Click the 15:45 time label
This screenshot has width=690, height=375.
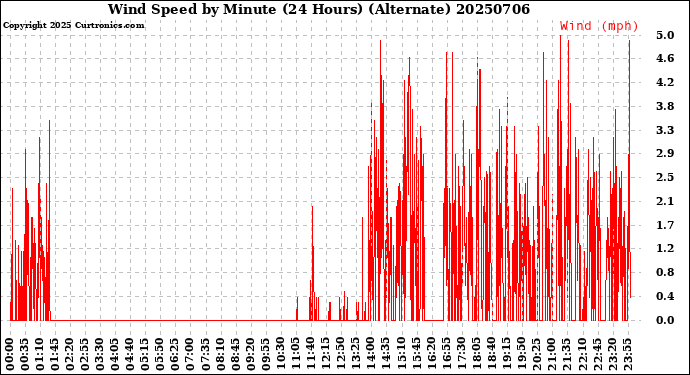[416, 355]
